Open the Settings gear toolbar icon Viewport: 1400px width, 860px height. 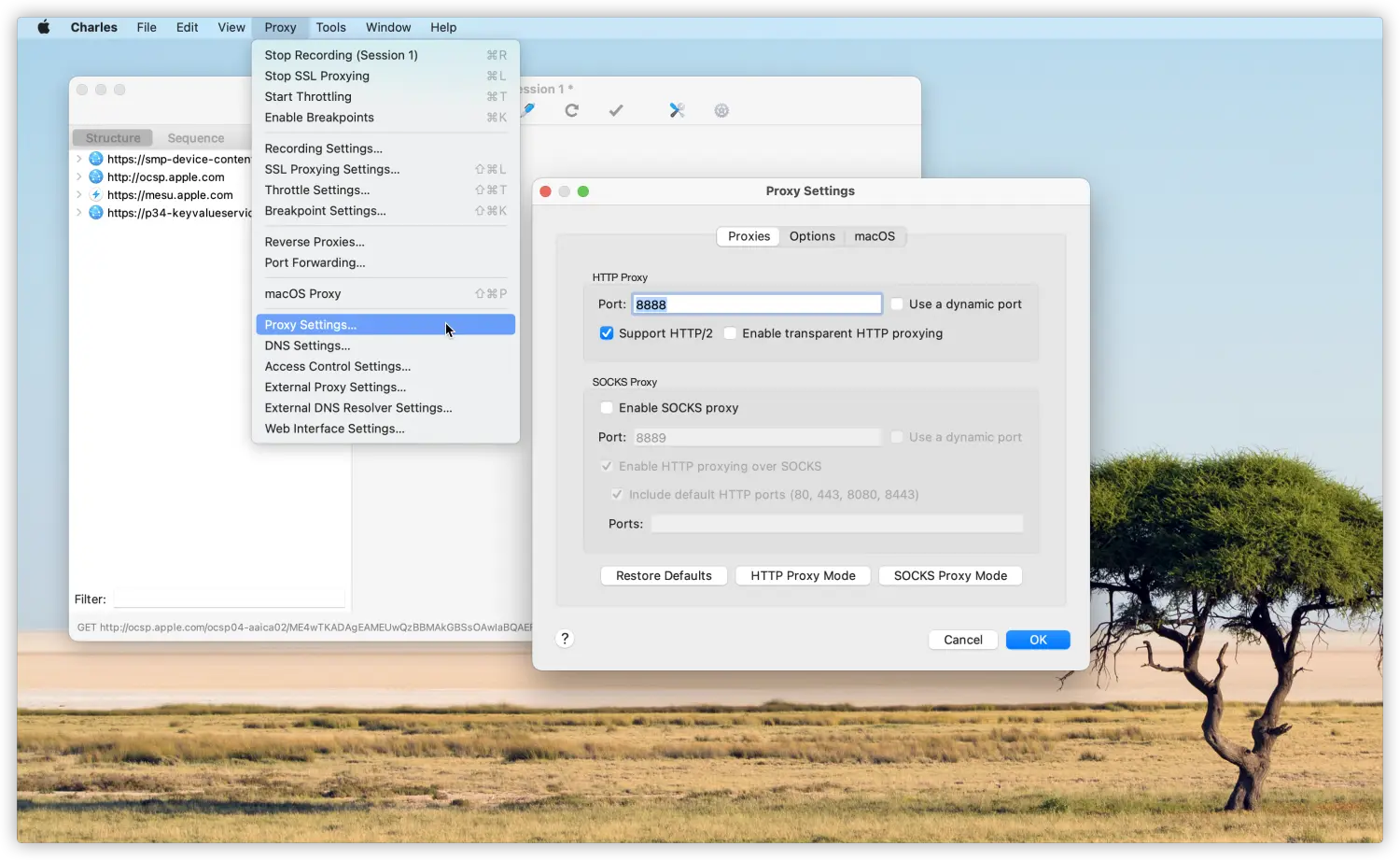pos(721,110)
